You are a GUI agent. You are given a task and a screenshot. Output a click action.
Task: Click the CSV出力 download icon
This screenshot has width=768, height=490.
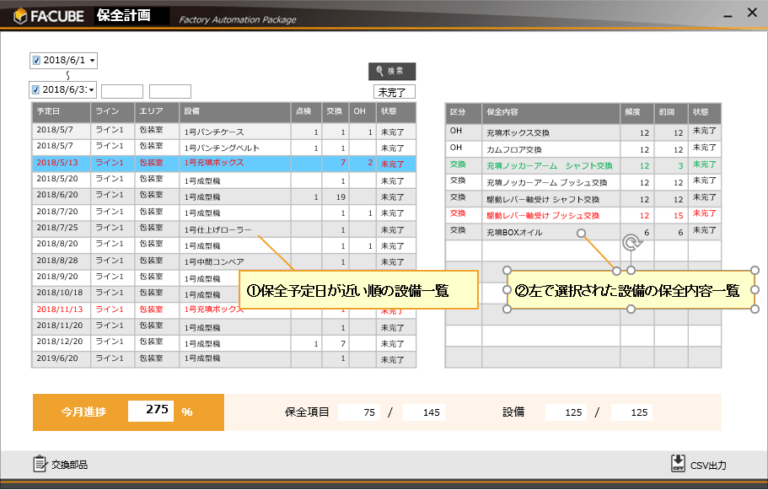[678, 463]
